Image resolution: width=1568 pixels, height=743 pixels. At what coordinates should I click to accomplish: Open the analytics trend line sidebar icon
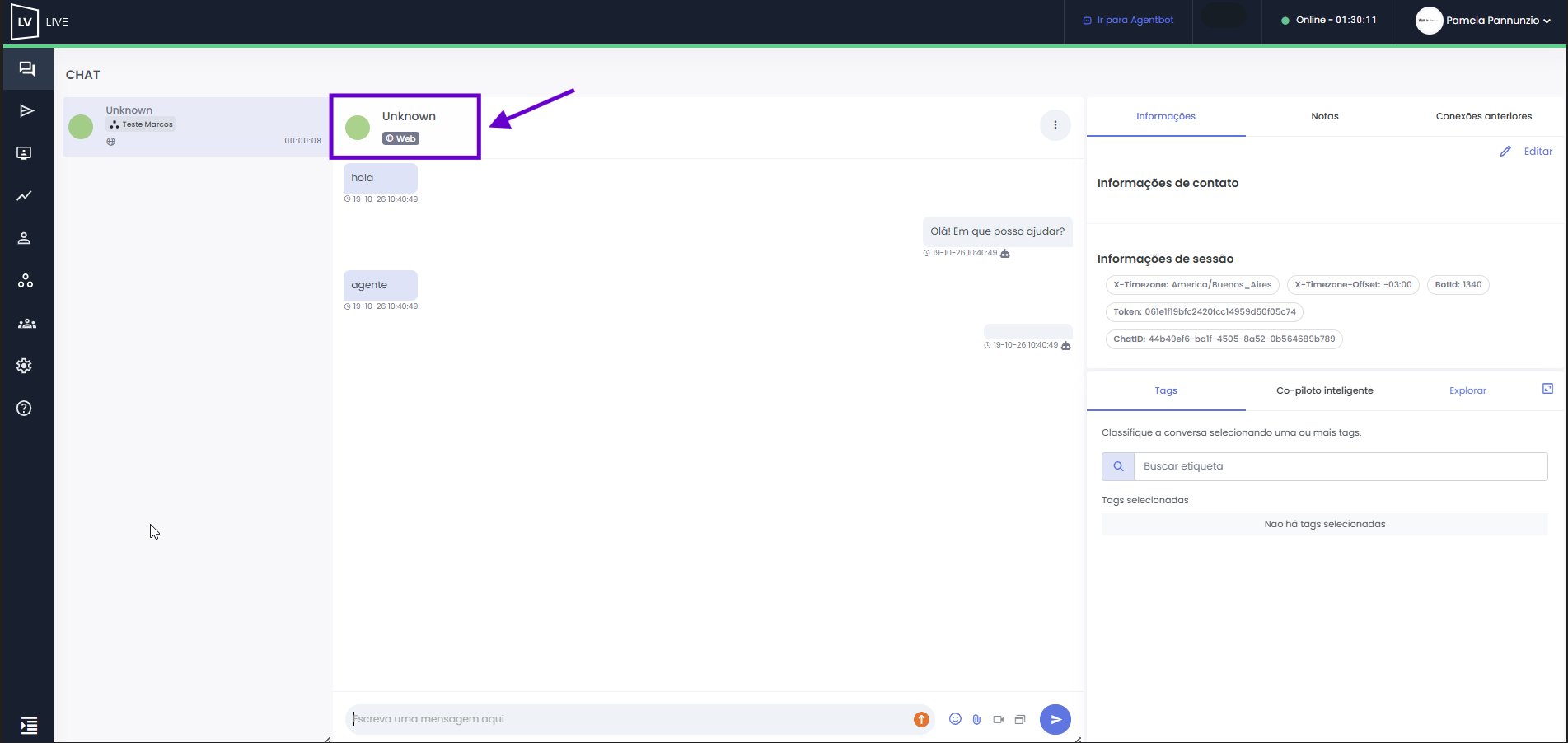point(25,195)
